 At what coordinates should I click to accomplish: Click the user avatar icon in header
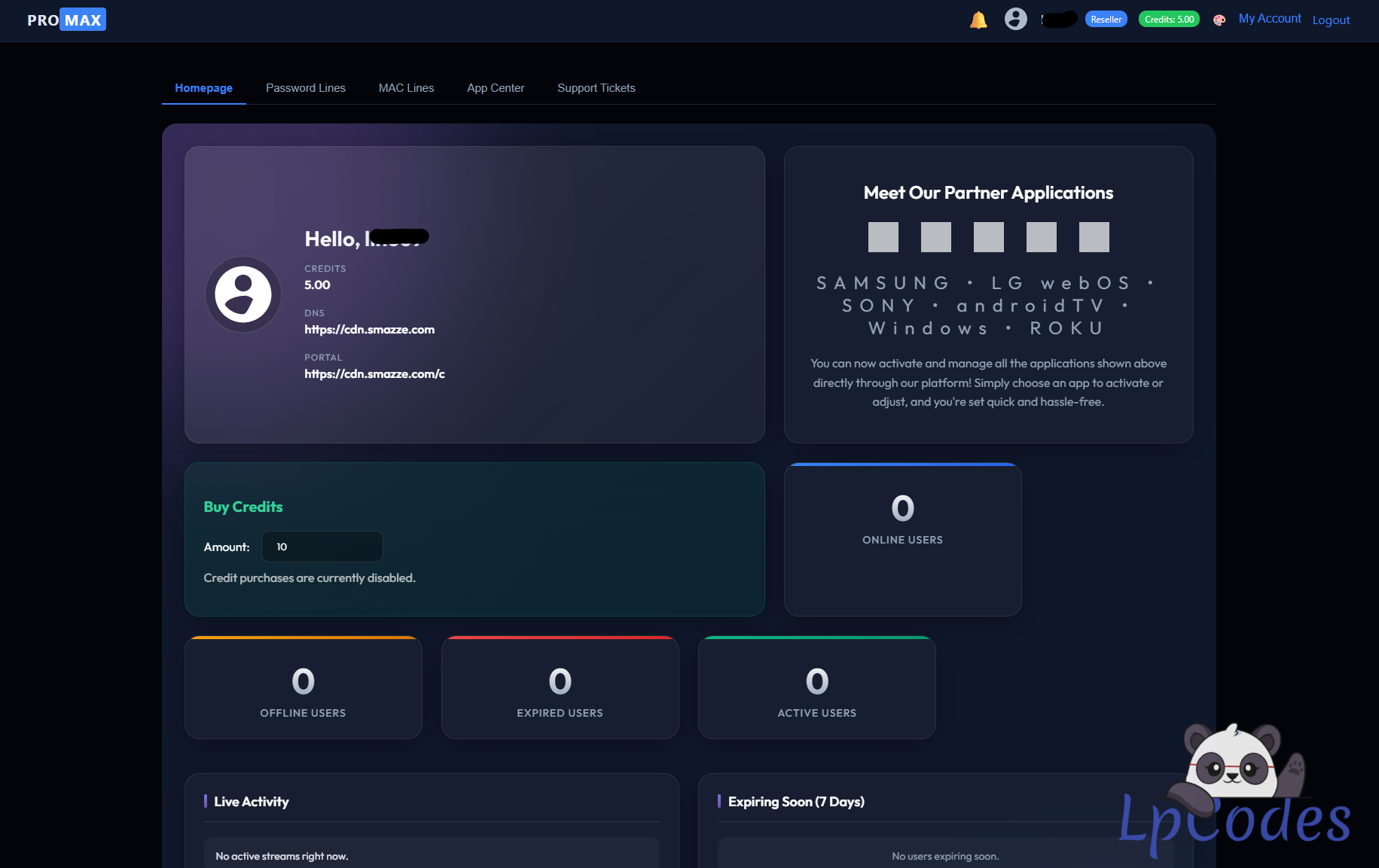point(1015,19)
